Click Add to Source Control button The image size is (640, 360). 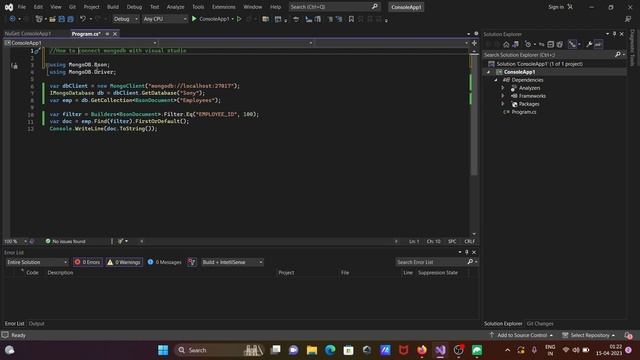(522, 336)
